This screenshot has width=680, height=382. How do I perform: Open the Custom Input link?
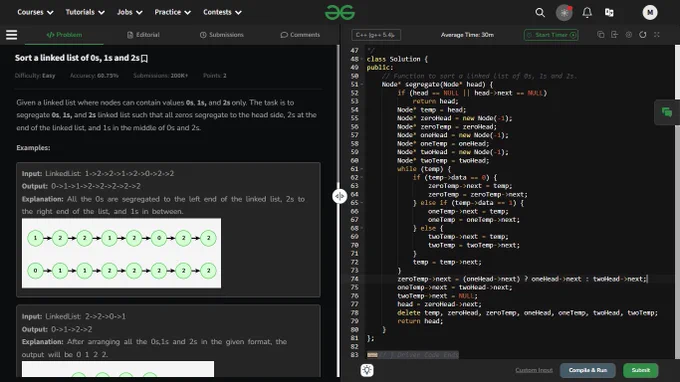click(x=534, y=370)
